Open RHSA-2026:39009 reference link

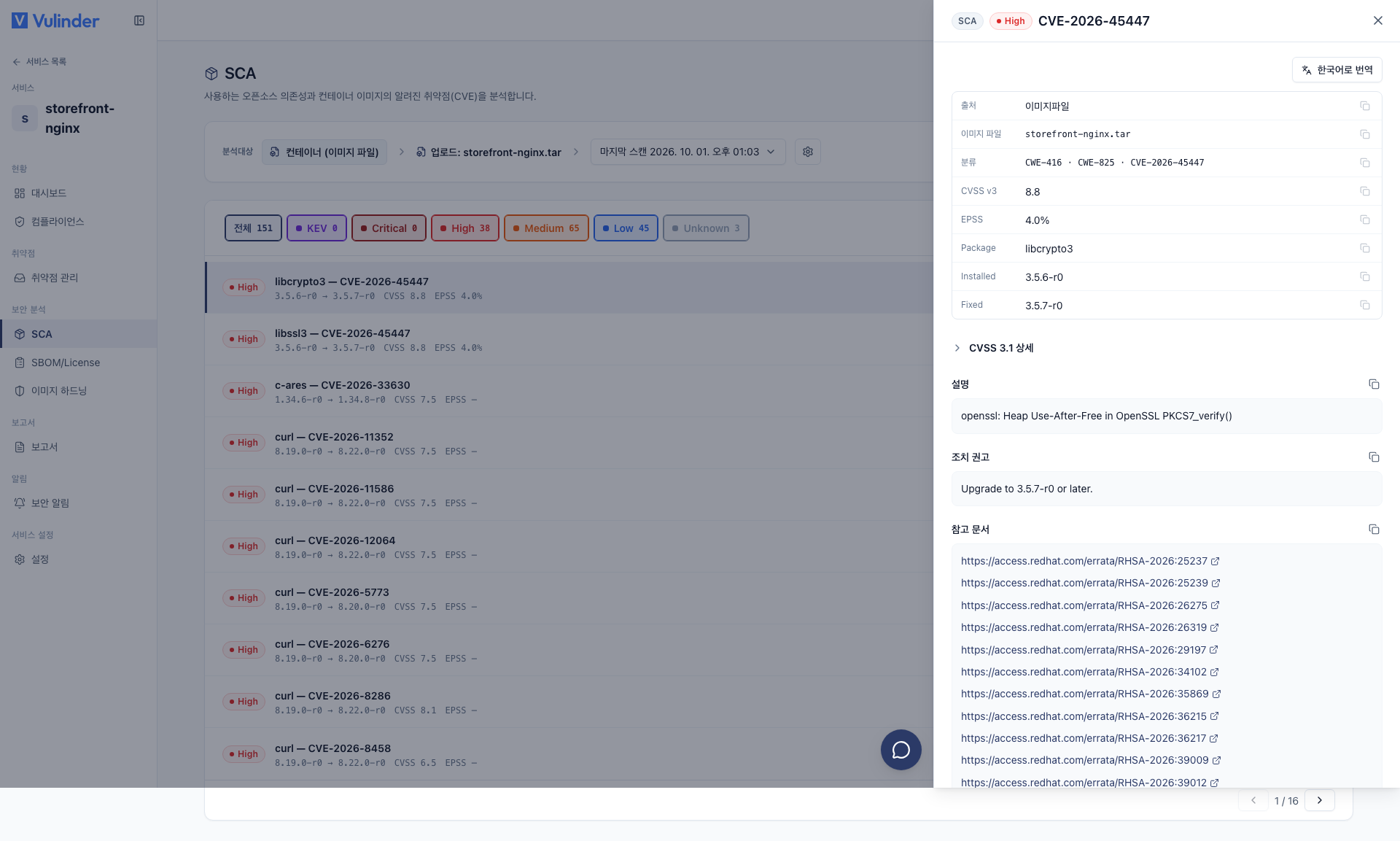1091,760
